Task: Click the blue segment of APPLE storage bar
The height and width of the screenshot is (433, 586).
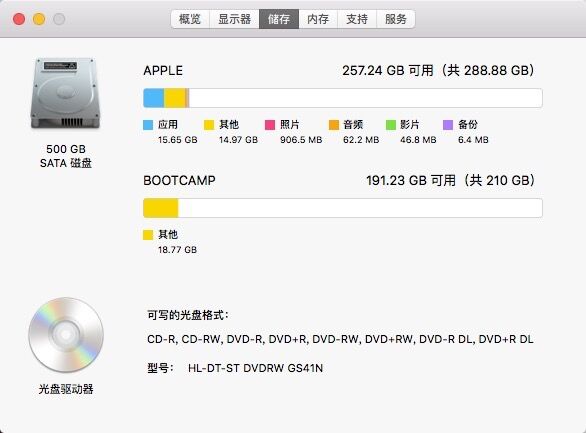Action: 154,98
